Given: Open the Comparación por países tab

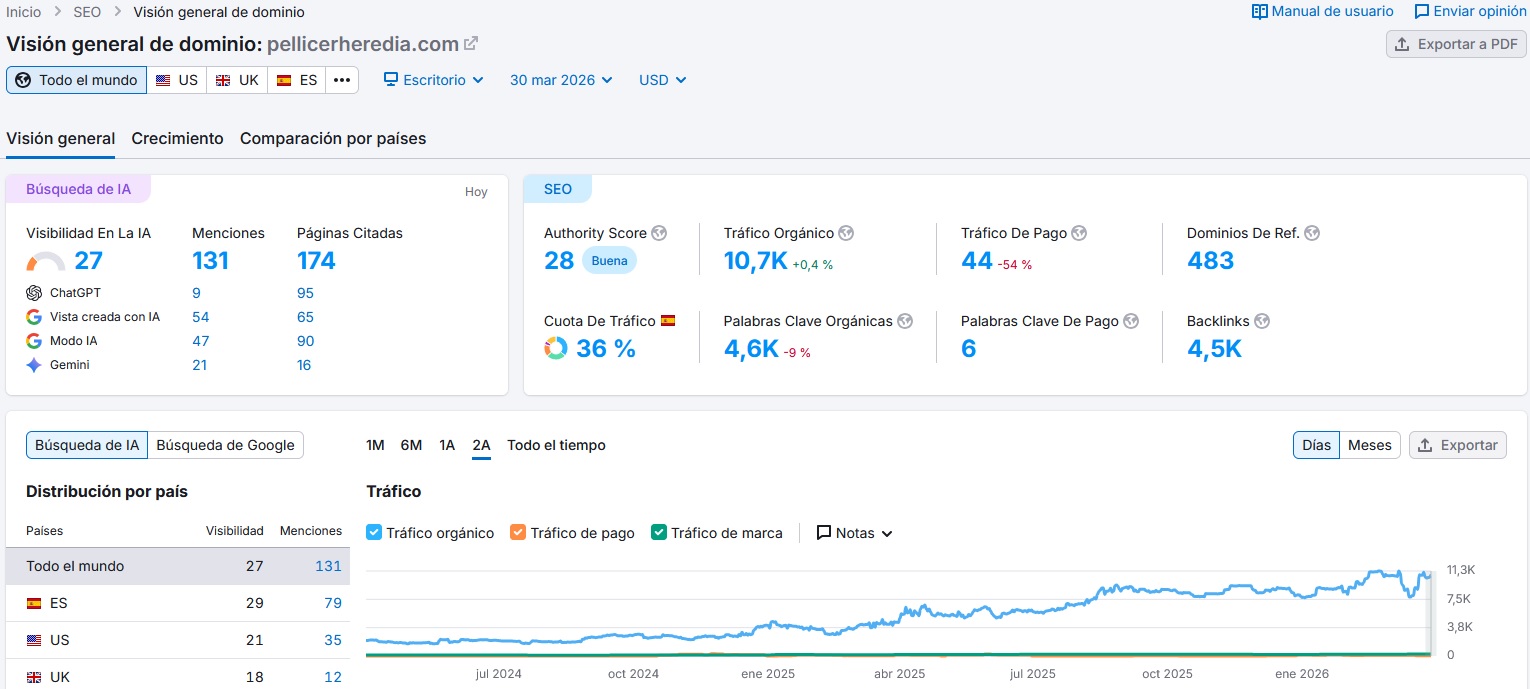Looking at the screenshot, I should point(333,139).
